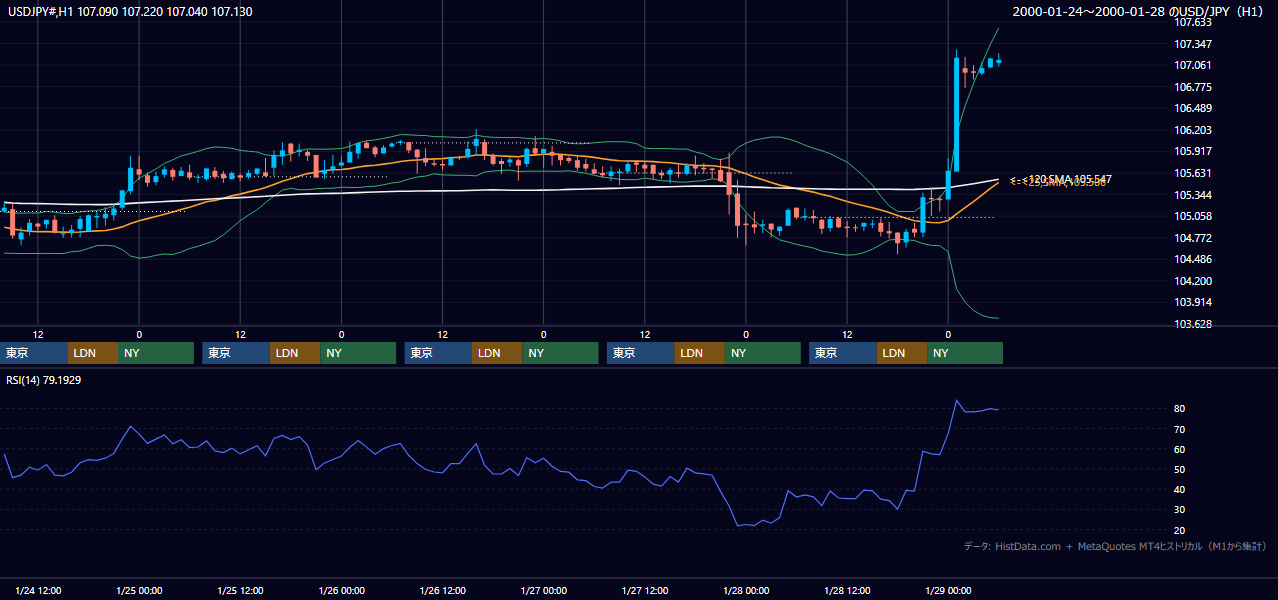Click price axis value 105.344

coord(1194,194)
